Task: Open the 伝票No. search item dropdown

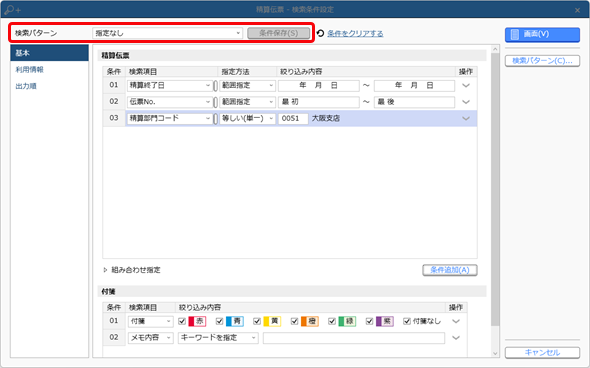Action: tap(169, 102)
